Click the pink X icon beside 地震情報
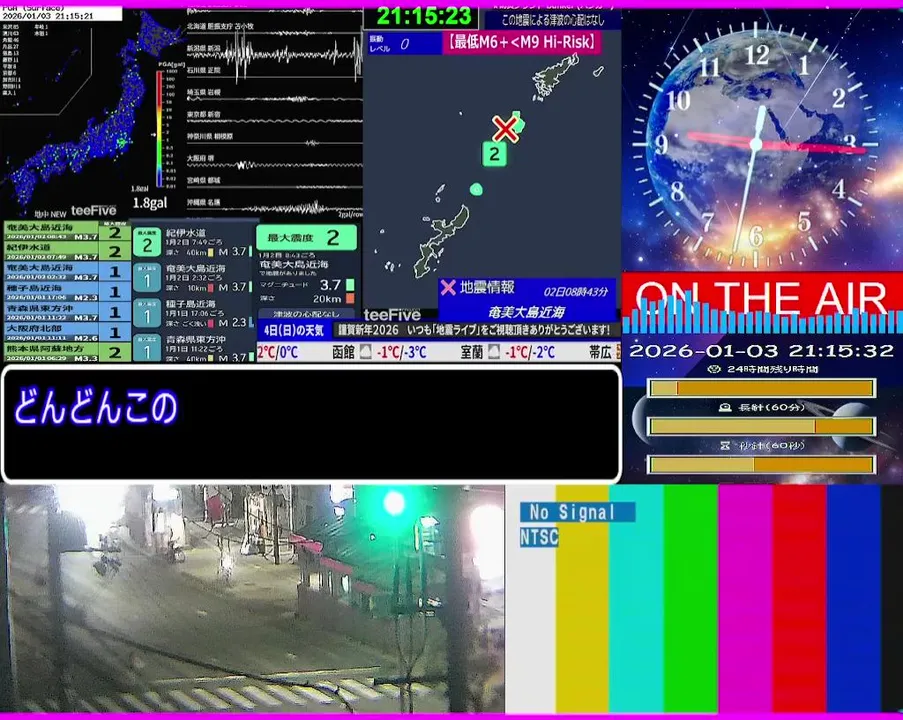This screenshot has height=720, width=903. 448,287
